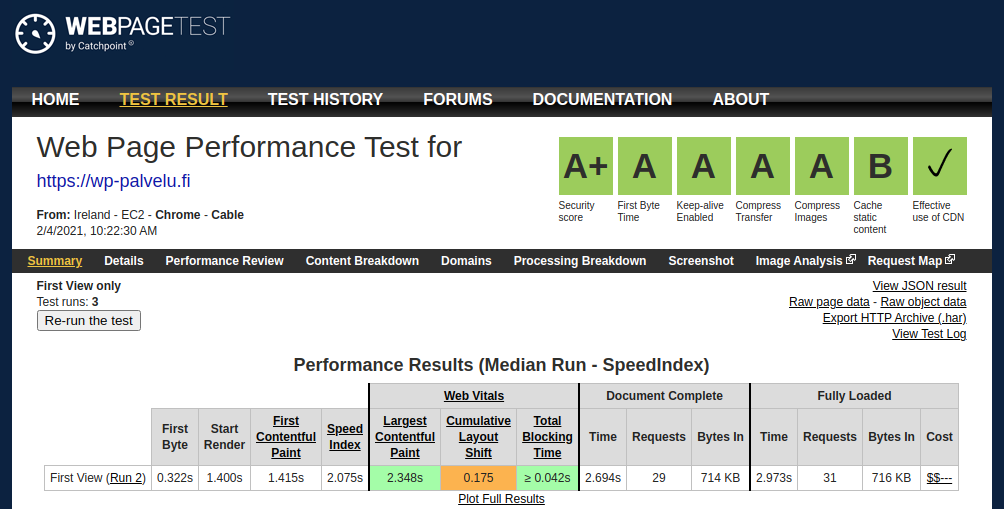This screenshot has height=509, width=1004.
Task: Open the Processing Breakdown tab
Action: [x=579, y=261]
